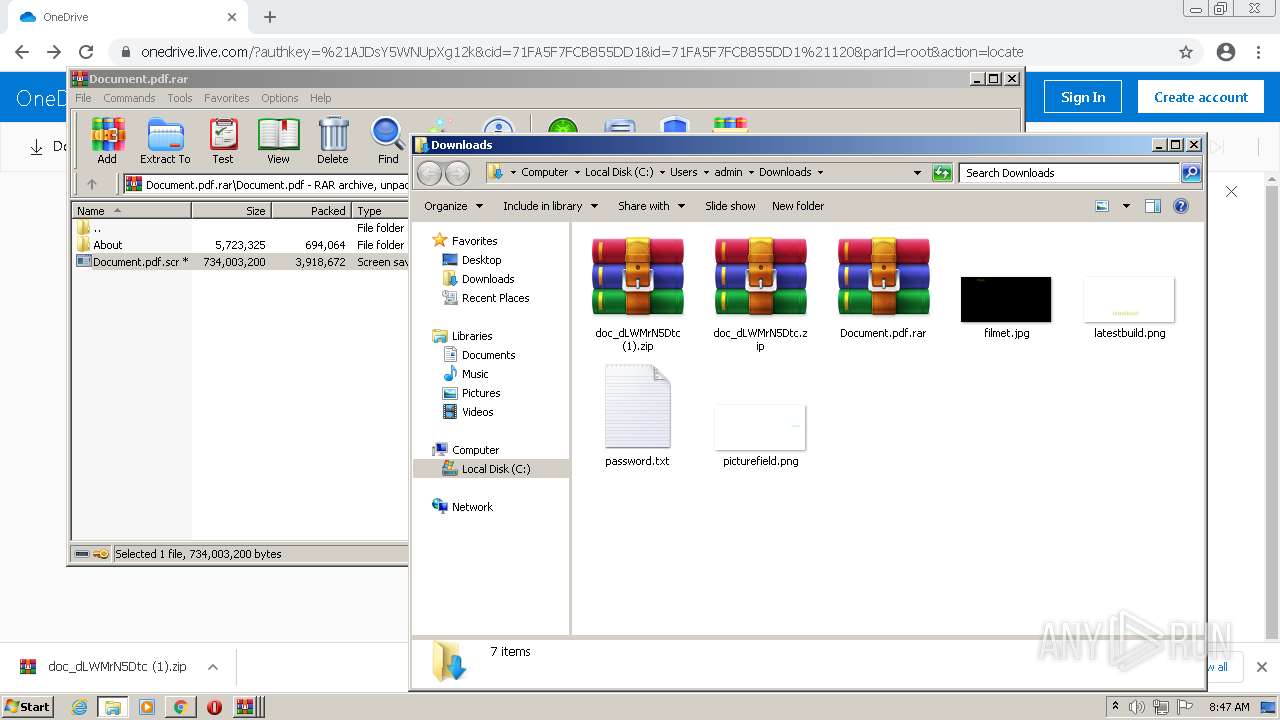Click the Explorer forward arrow button
Screen dimensions: 1280x720
tap(457, 173)
